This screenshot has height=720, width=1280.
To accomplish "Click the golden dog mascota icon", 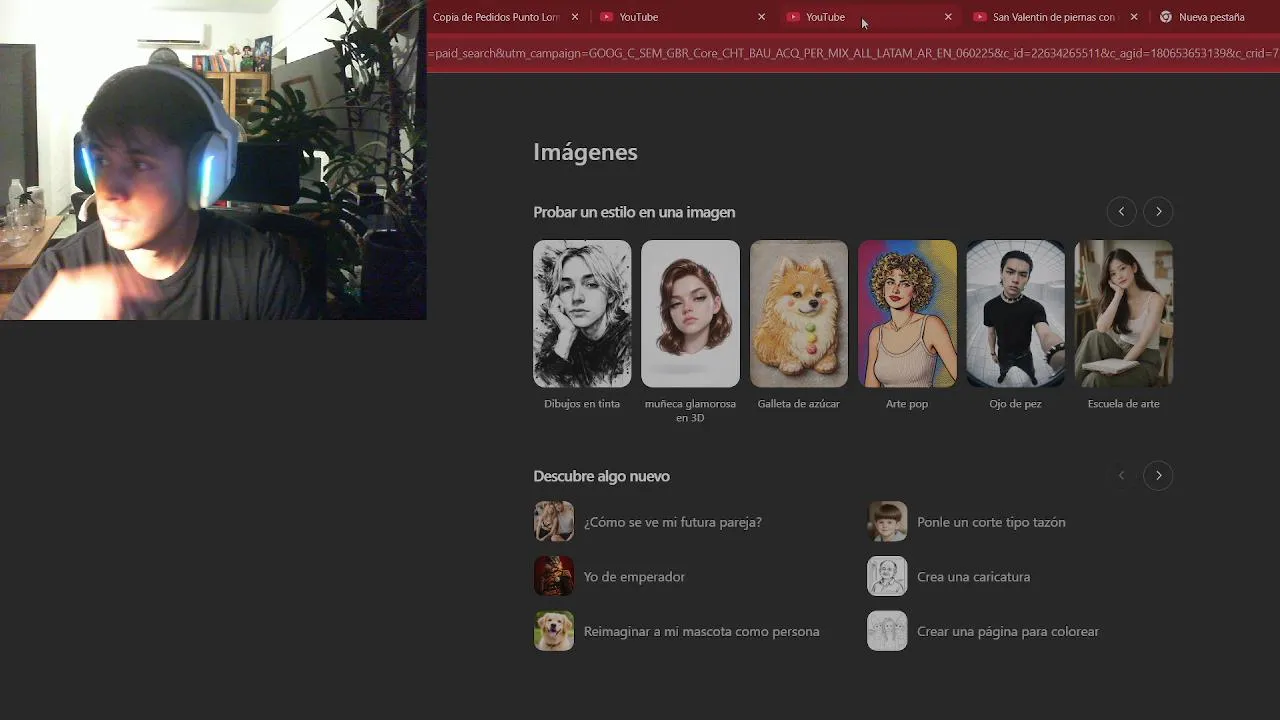I will point(554,631).
